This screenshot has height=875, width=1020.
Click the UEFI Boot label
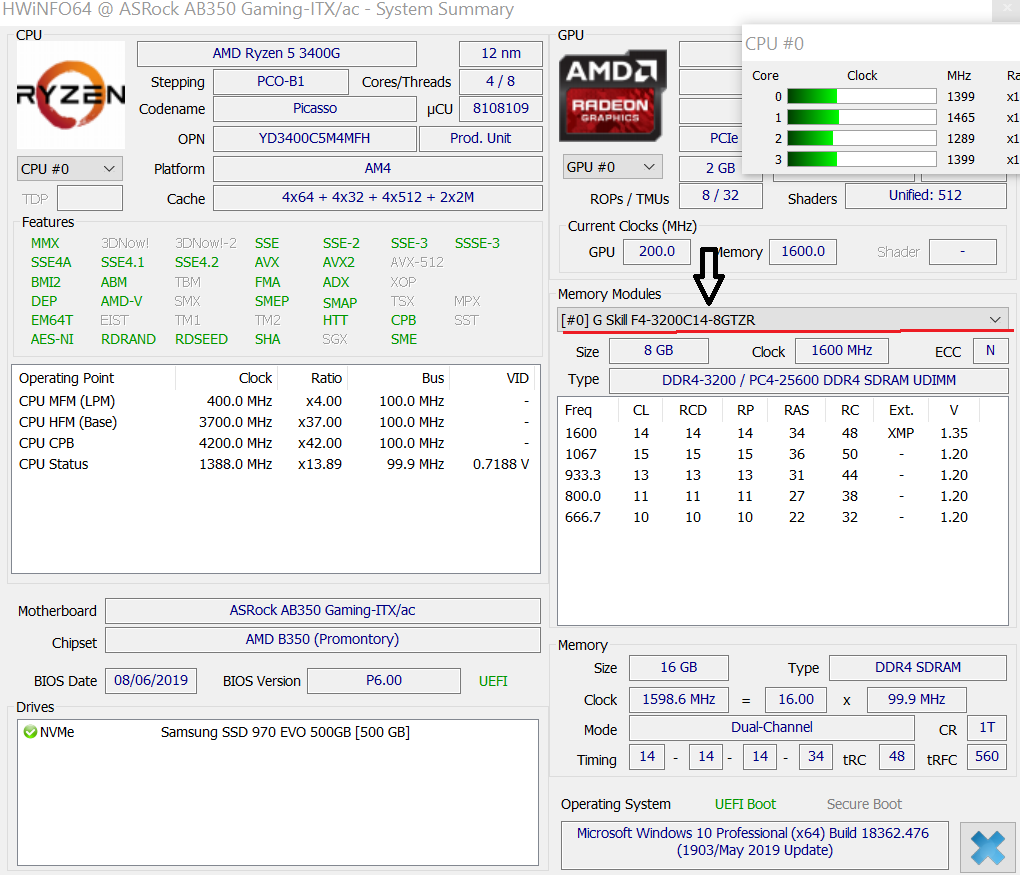tap(745, 805)
